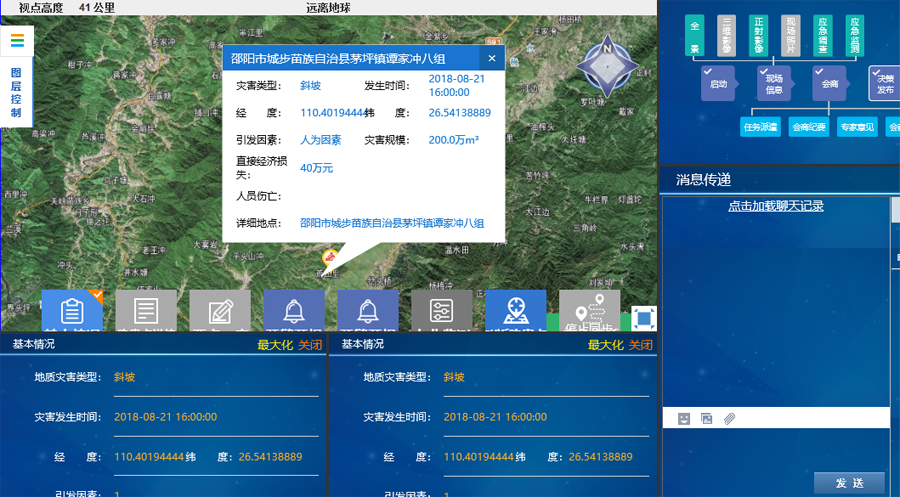This screenshot has height=497, width=900.
Task: Insert a picture using the image icon
Action: (x=707, y=418)
